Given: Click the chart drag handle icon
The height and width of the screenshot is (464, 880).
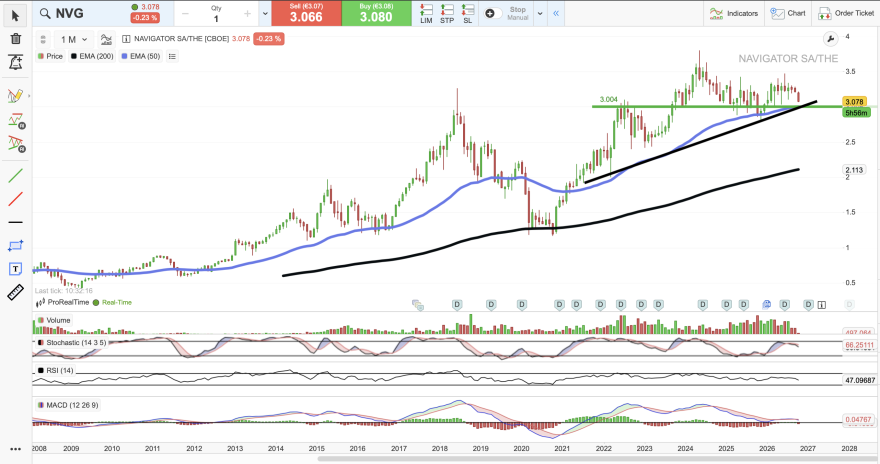Looking at the screenshot, I should [x=43, y=39].
